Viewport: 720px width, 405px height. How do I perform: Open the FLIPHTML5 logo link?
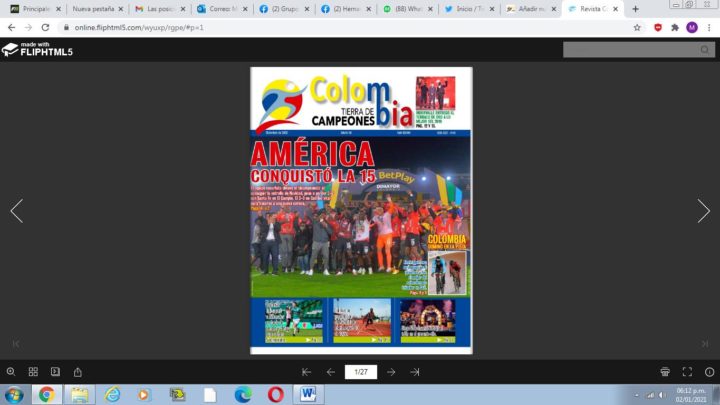tap(37, 49)
